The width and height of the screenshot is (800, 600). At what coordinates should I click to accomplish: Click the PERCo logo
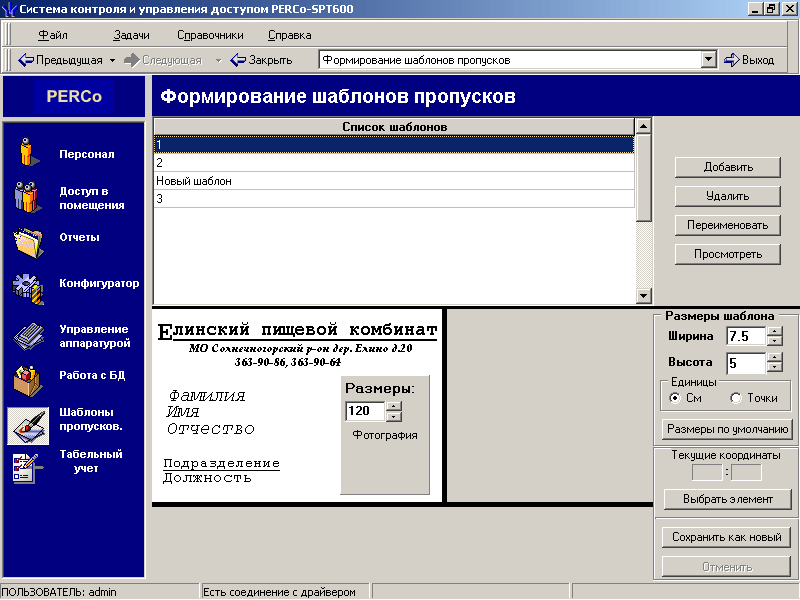click(x=74, y=96)
